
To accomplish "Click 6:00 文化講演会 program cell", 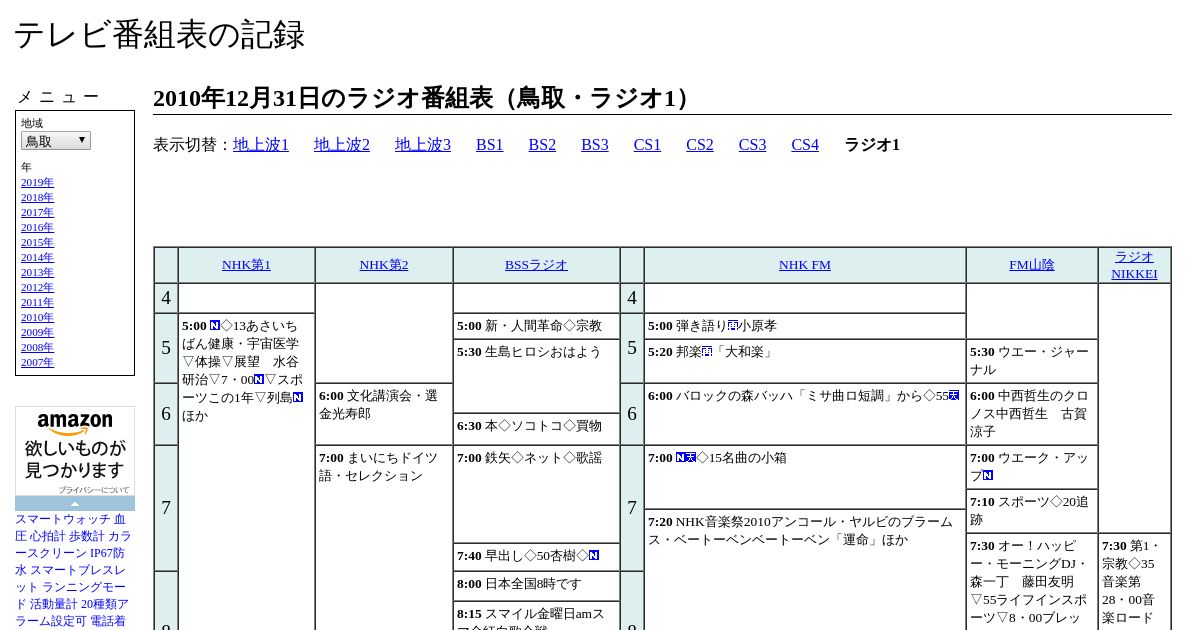I will [x=384, y=414].
